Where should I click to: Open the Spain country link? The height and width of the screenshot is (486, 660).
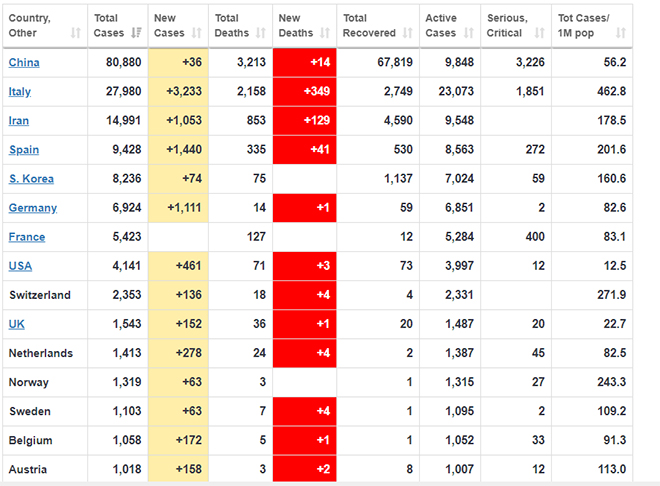pyautogui.click(x=24, y=150)
